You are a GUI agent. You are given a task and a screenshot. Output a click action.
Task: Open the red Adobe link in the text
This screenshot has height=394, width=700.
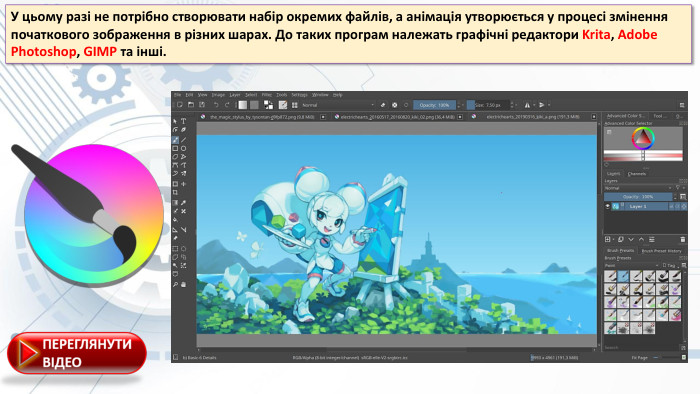click(x=637, y=34)
